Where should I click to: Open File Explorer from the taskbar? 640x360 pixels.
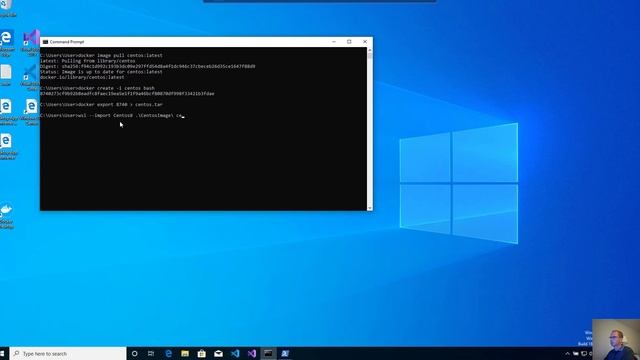[185, 353]
